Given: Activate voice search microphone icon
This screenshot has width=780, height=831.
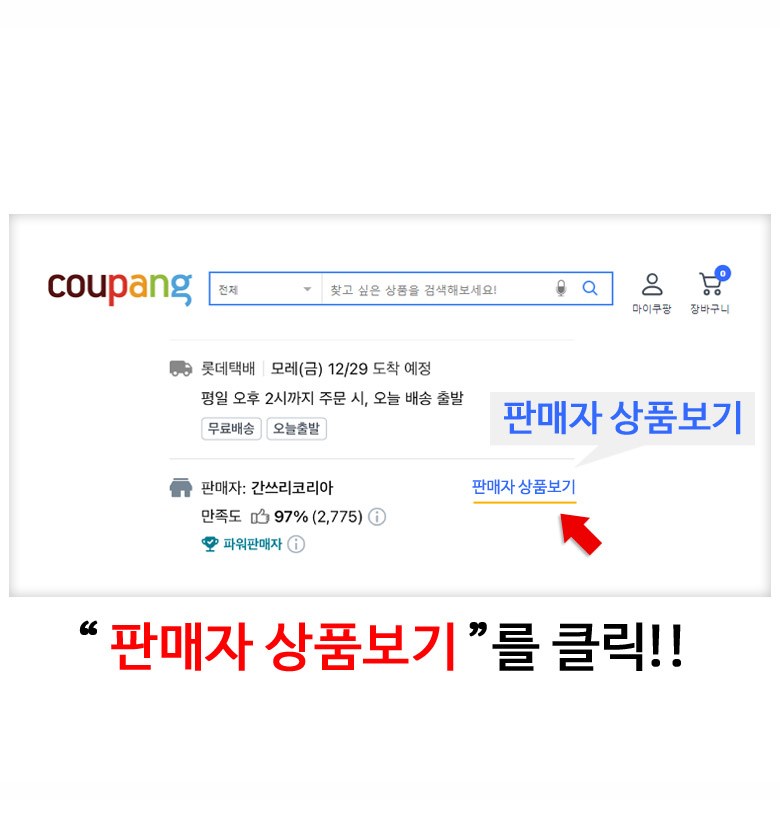Looking at the screenshot, I should pyautogui.click(x=561, y=288).
